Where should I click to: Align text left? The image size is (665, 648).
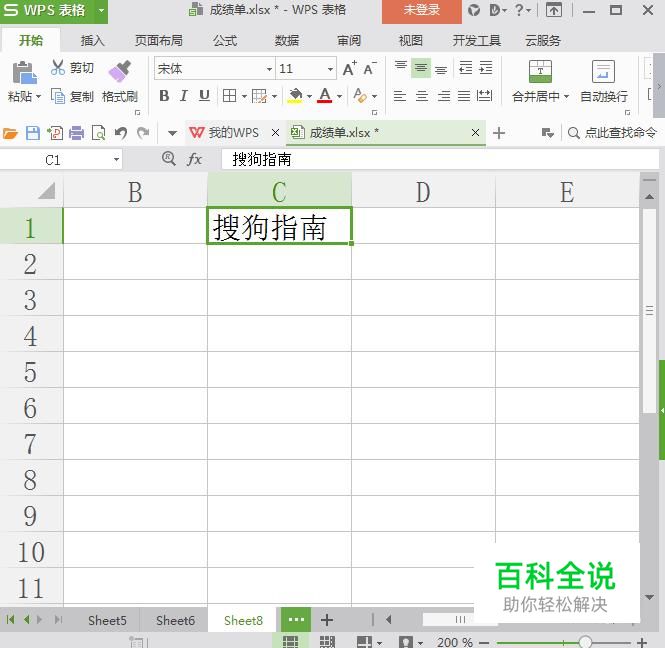coord(400,96)
